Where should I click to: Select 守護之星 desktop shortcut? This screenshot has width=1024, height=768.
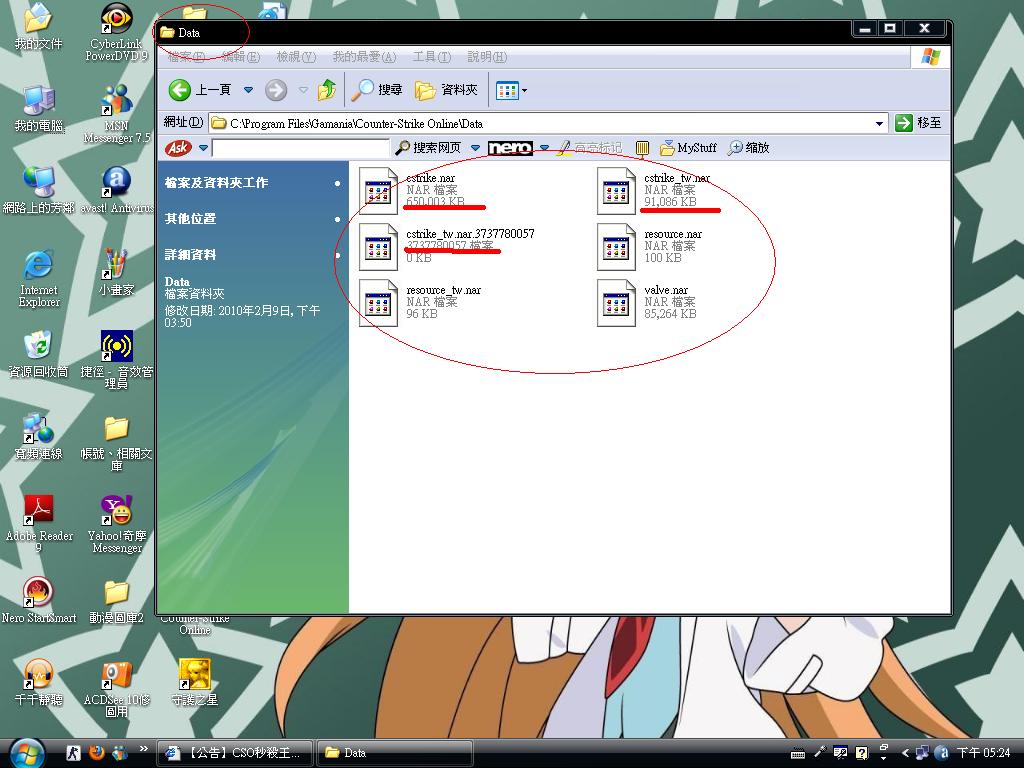pos(195,682)
